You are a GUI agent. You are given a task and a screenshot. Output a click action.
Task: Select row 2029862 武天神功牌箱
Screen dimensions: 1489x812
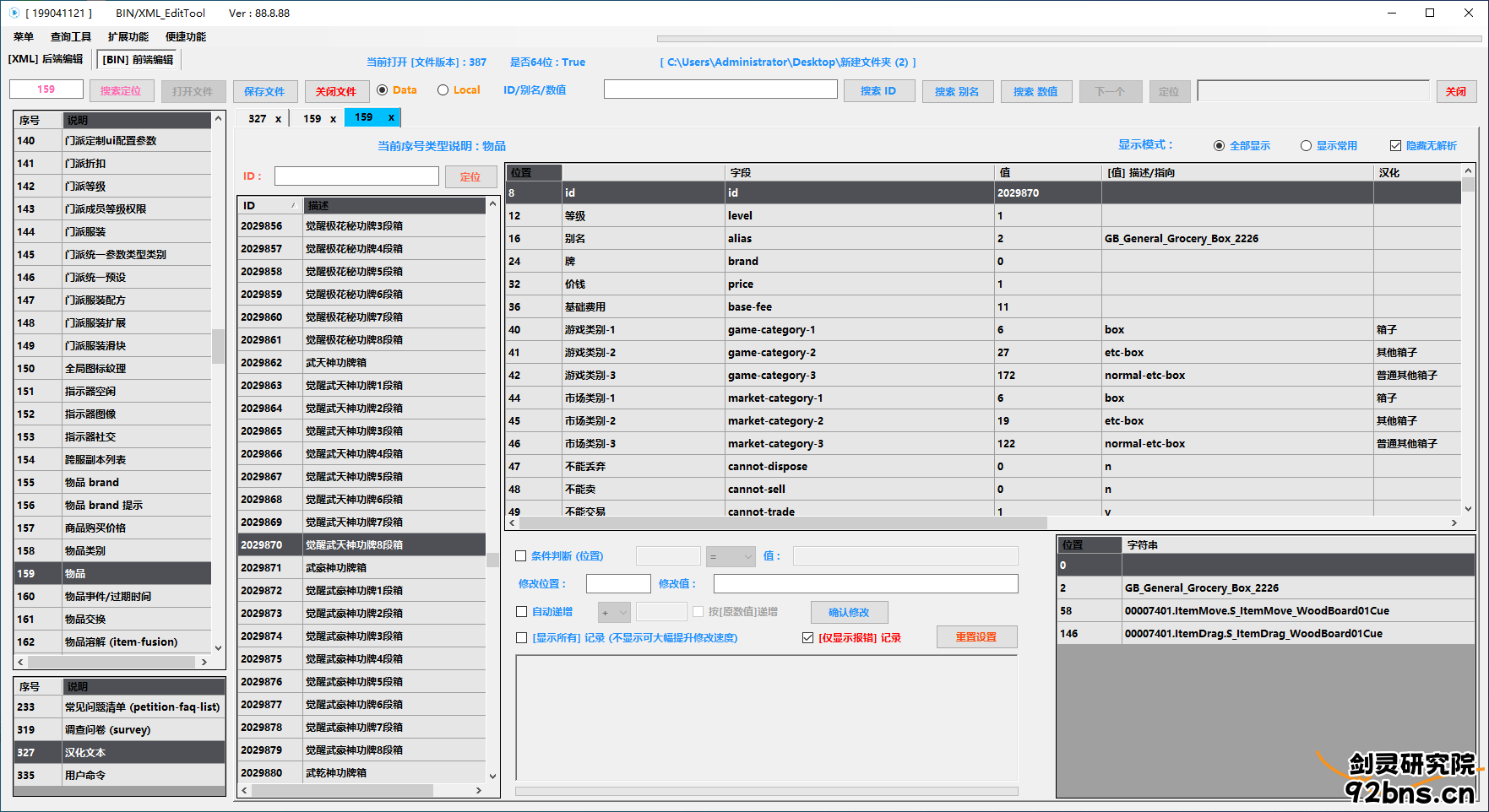pos(361,363)
